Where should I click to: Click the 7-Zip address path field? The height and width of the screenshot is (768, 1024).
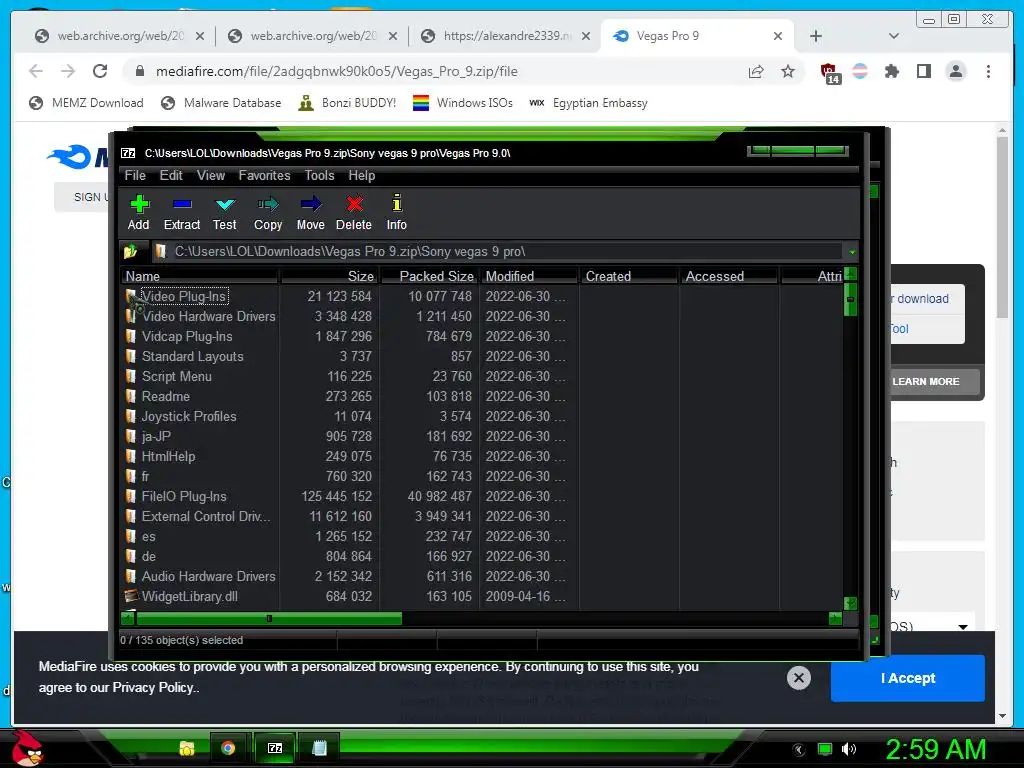click(498, 251)
